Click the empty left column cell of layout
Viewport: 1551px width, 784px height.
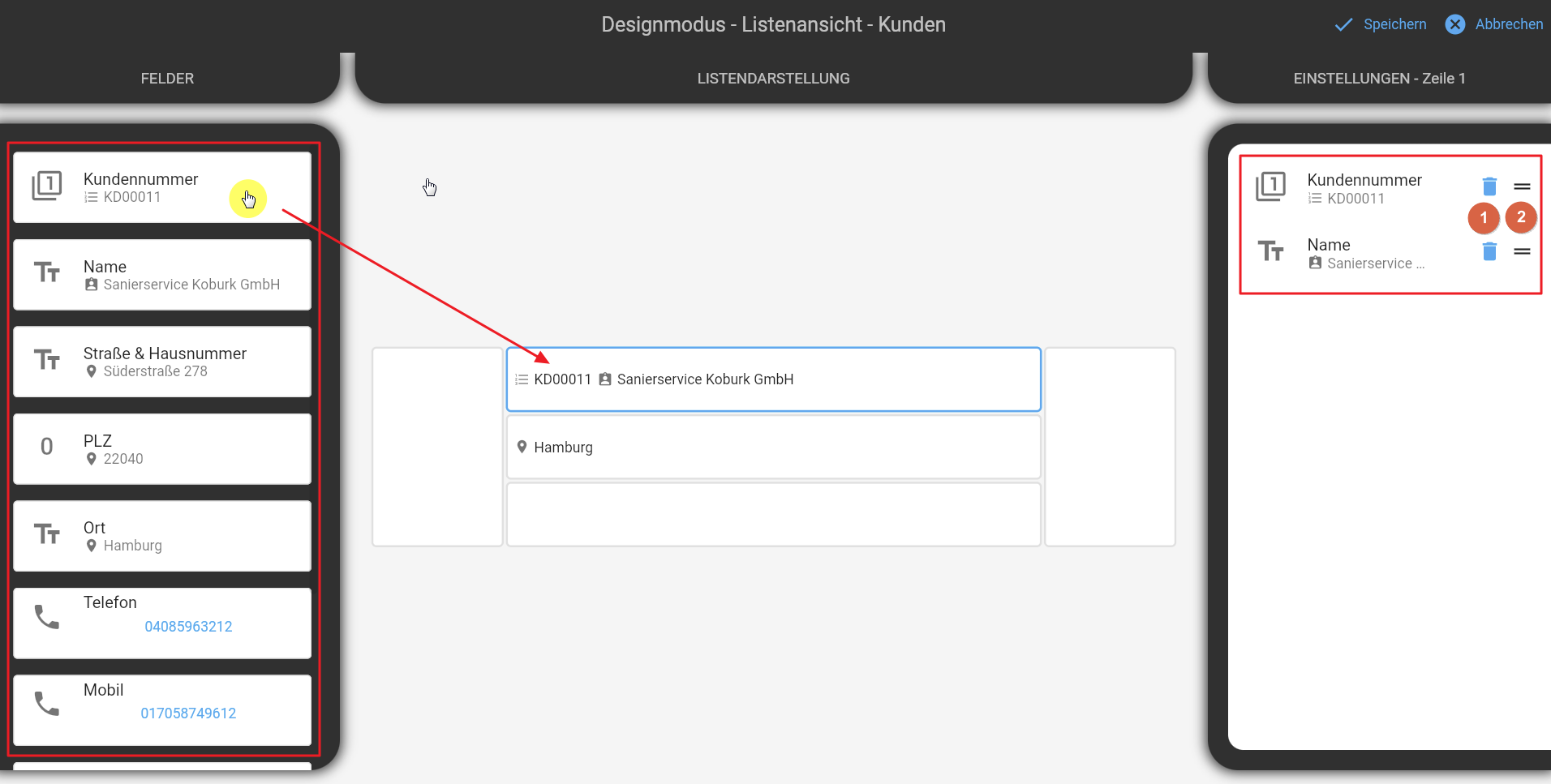pyautogui.click(x=437, y=447)
